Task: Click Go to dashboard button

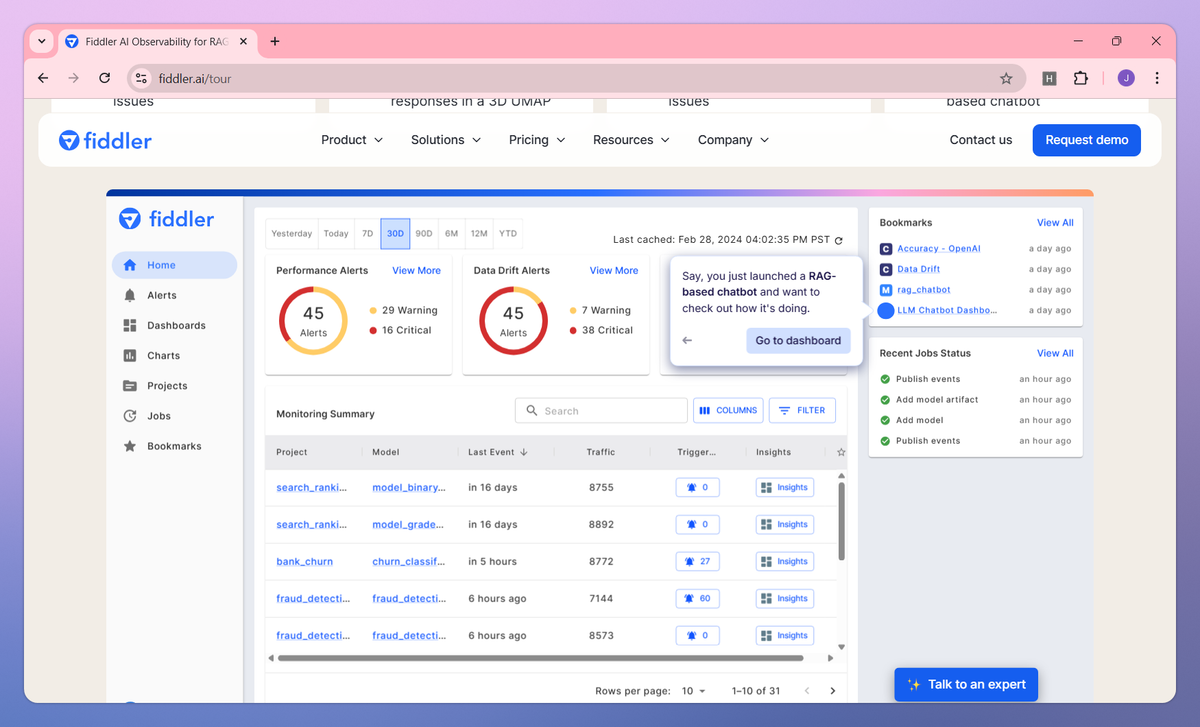Action: pos(798,340)
